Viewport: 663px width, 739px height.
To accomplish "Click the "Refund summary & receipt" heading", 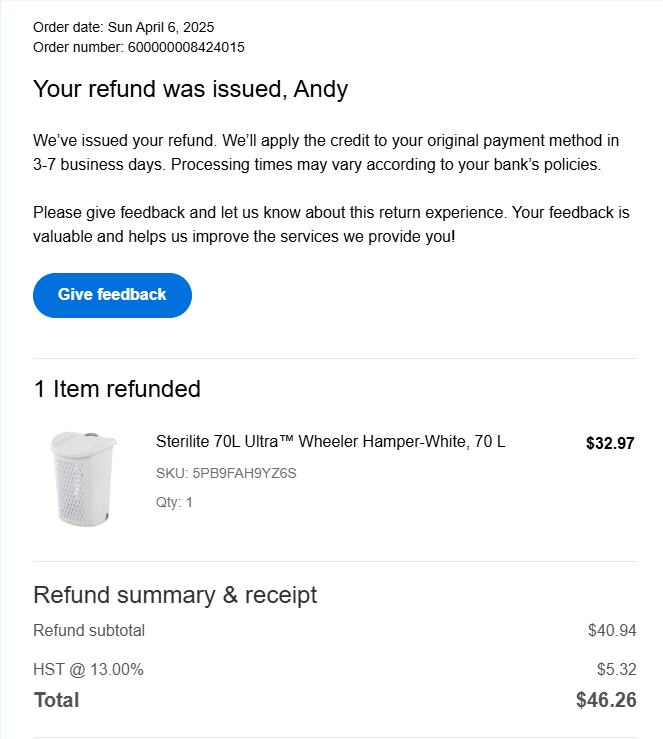I will click(x=175, y=595).
